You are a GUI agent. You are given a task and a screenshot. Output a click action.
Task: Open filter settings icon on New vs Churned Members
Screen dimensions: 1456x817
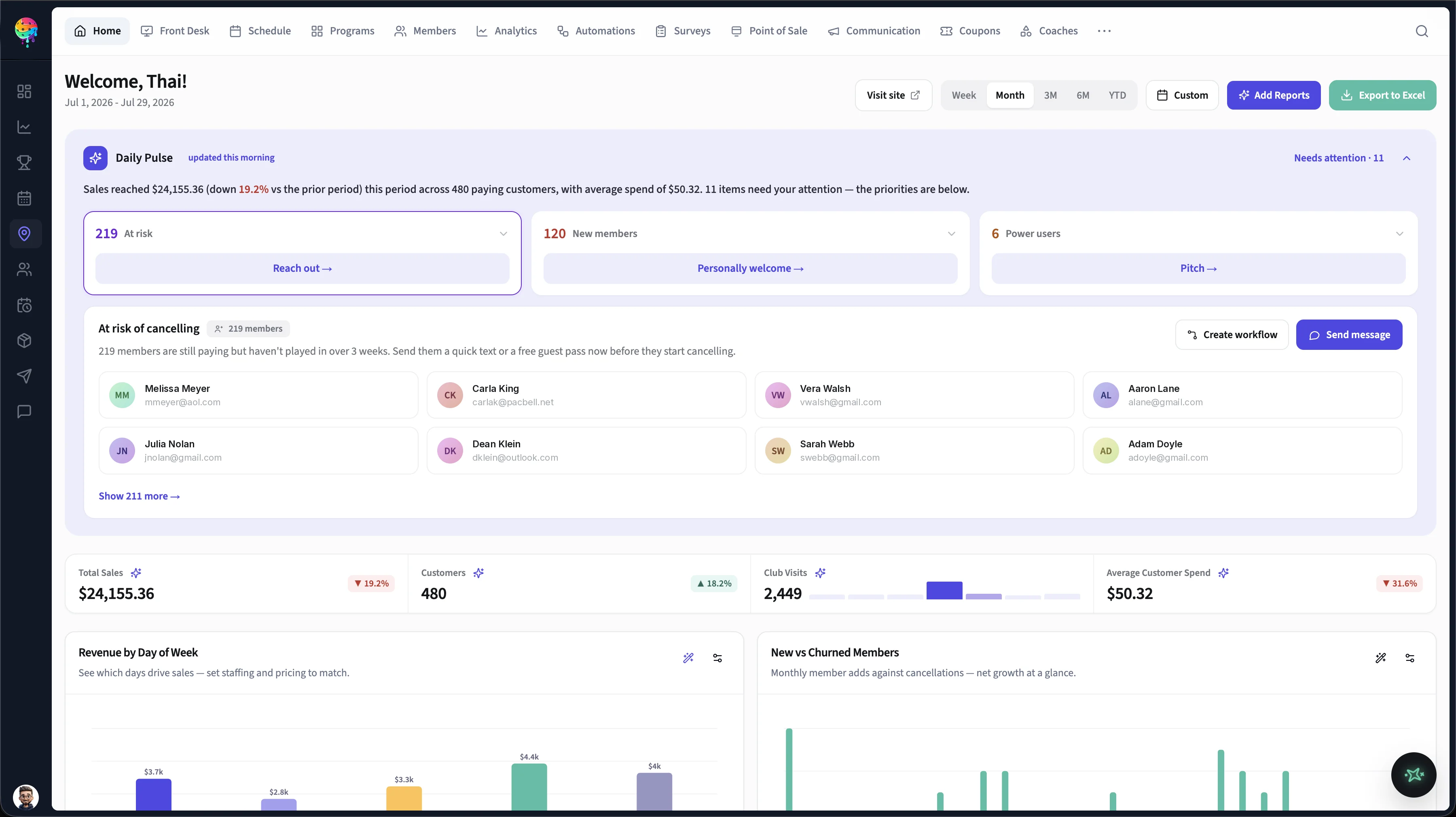[1409, 658]
